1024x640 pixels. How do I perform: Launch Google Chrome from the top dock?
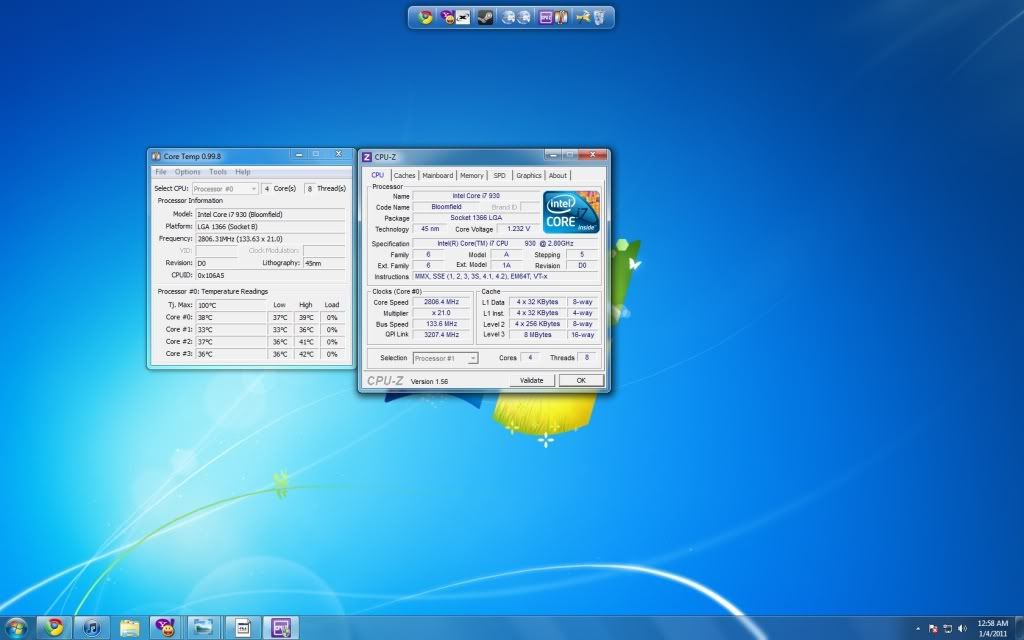[x=426, y=18]
